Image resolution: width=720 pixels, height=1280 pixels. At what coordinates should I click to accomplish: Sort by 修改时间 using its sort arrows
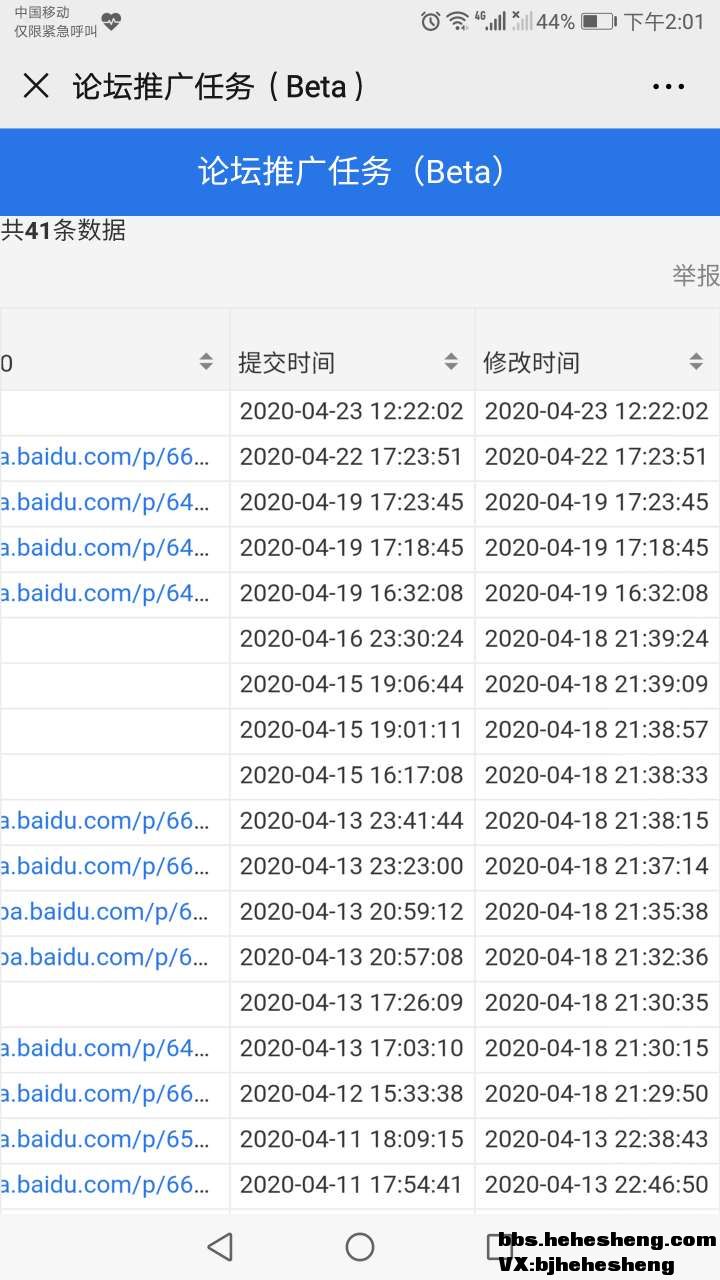tap(696, 362)
